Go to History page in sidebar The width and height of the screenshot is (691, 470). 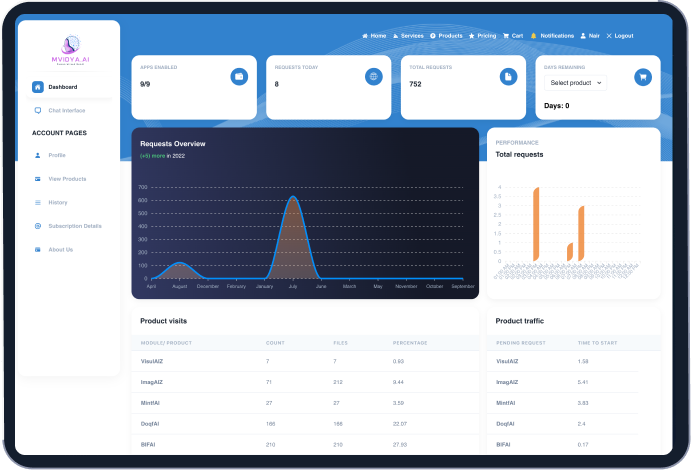(58, 202)
